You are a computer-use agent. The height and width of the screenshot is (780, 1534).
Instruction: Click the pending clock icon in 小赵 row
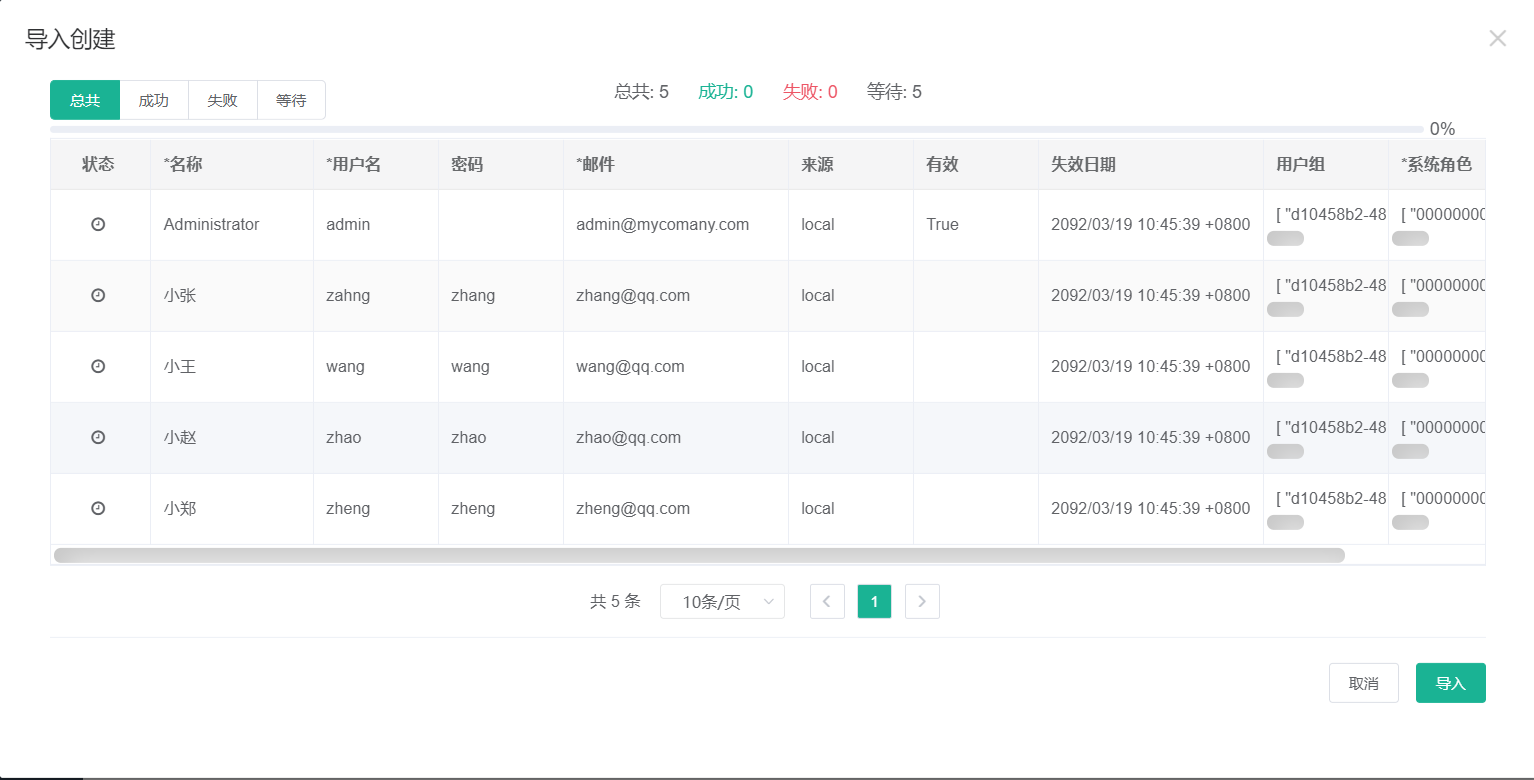pyautogui.click(x=98, y=437)
